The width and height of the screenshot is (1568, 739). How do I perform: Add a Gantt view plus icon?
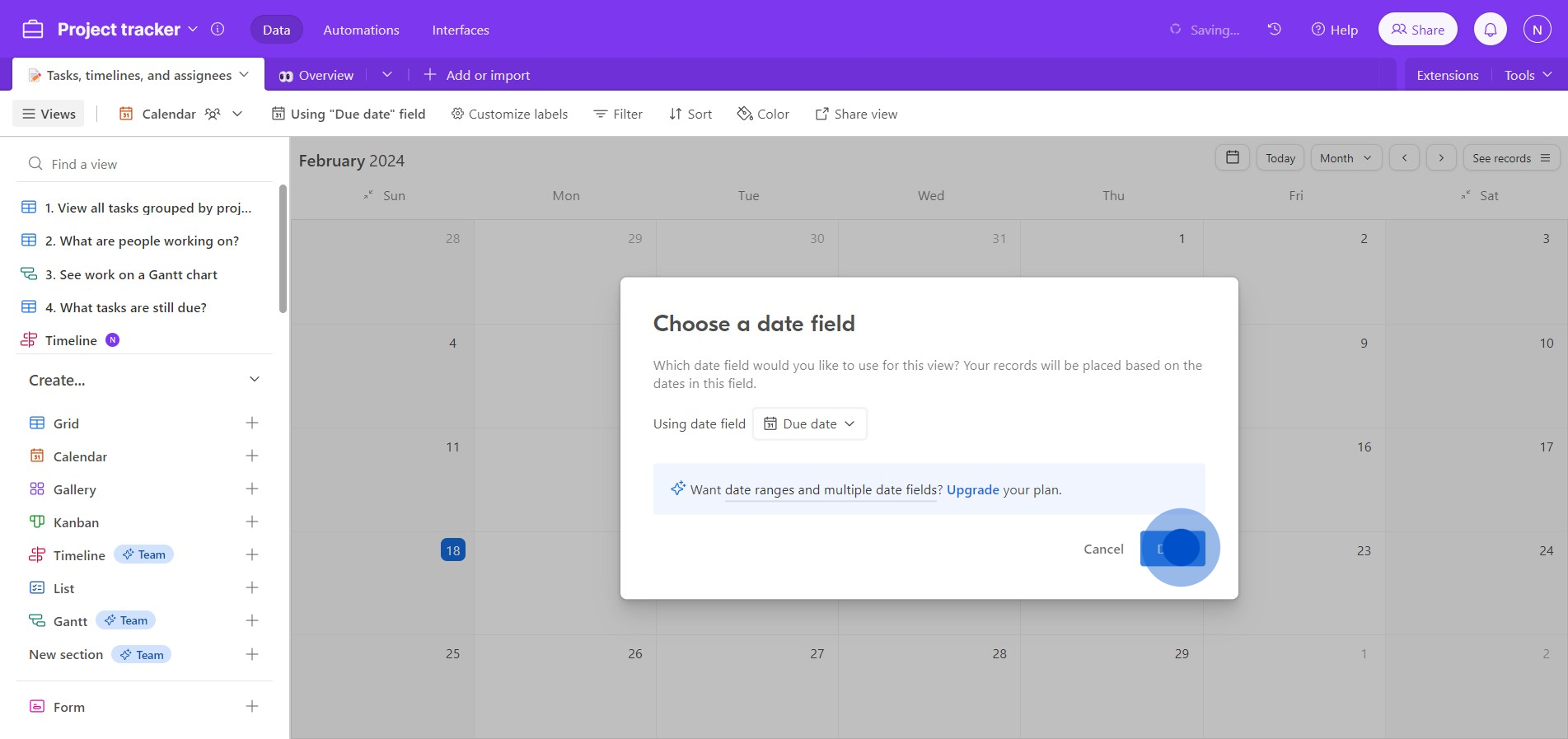coord(252,620)
